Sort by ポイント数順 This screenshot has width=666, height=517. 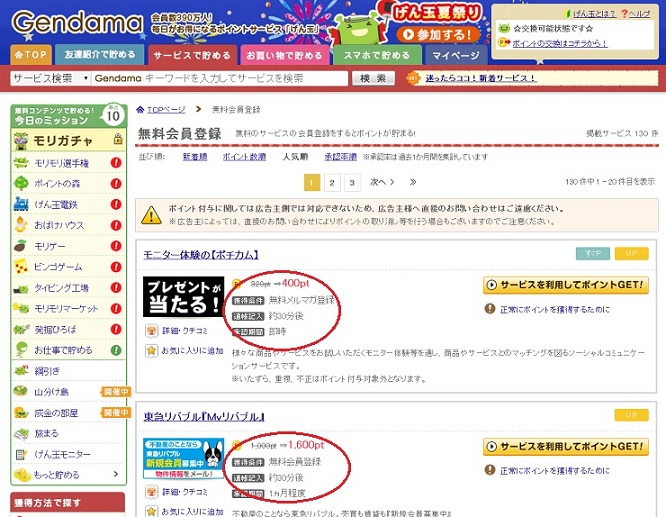tap(244, 157)
